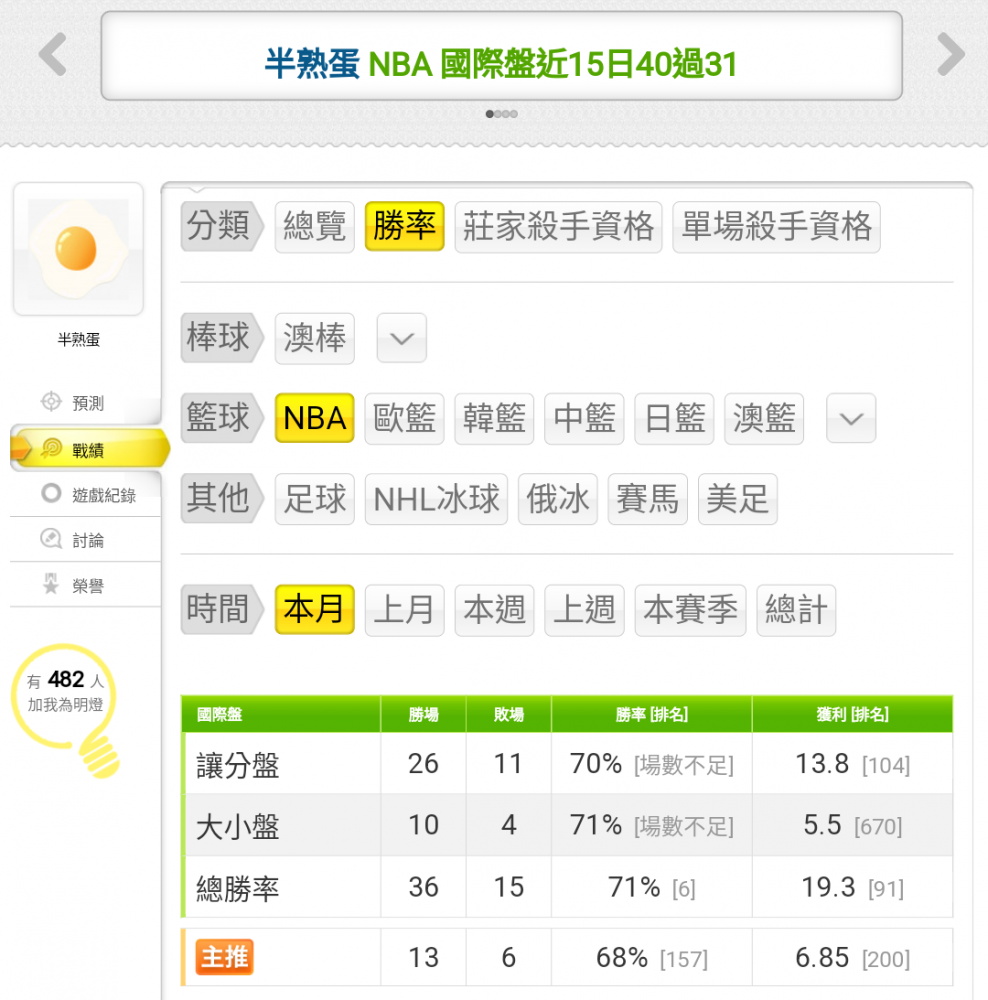The height and width of the screenshot is (1000, 988).
Task: Open the 戰績 sidebar menu item
Action: (x=89, y=450)
